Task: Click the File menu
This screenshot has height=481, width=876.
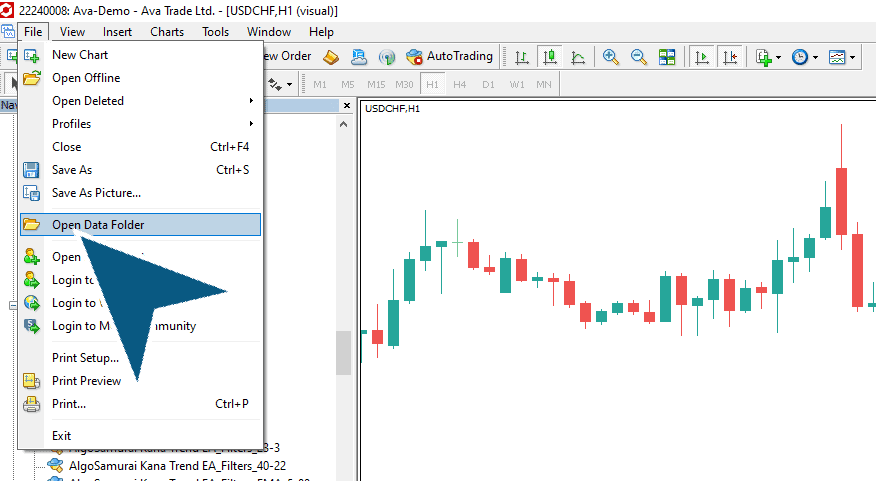Action: coord(33,32)
